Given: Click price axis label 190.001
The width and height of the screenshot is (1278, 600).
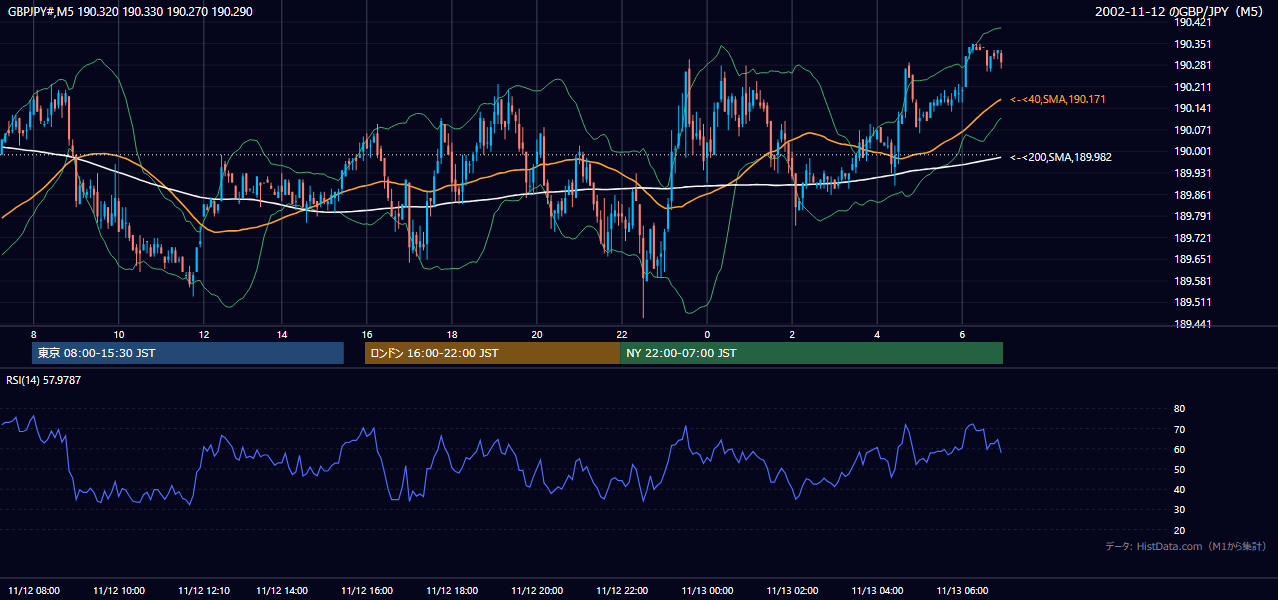Looking at the screenshot, I should 1192,151.
